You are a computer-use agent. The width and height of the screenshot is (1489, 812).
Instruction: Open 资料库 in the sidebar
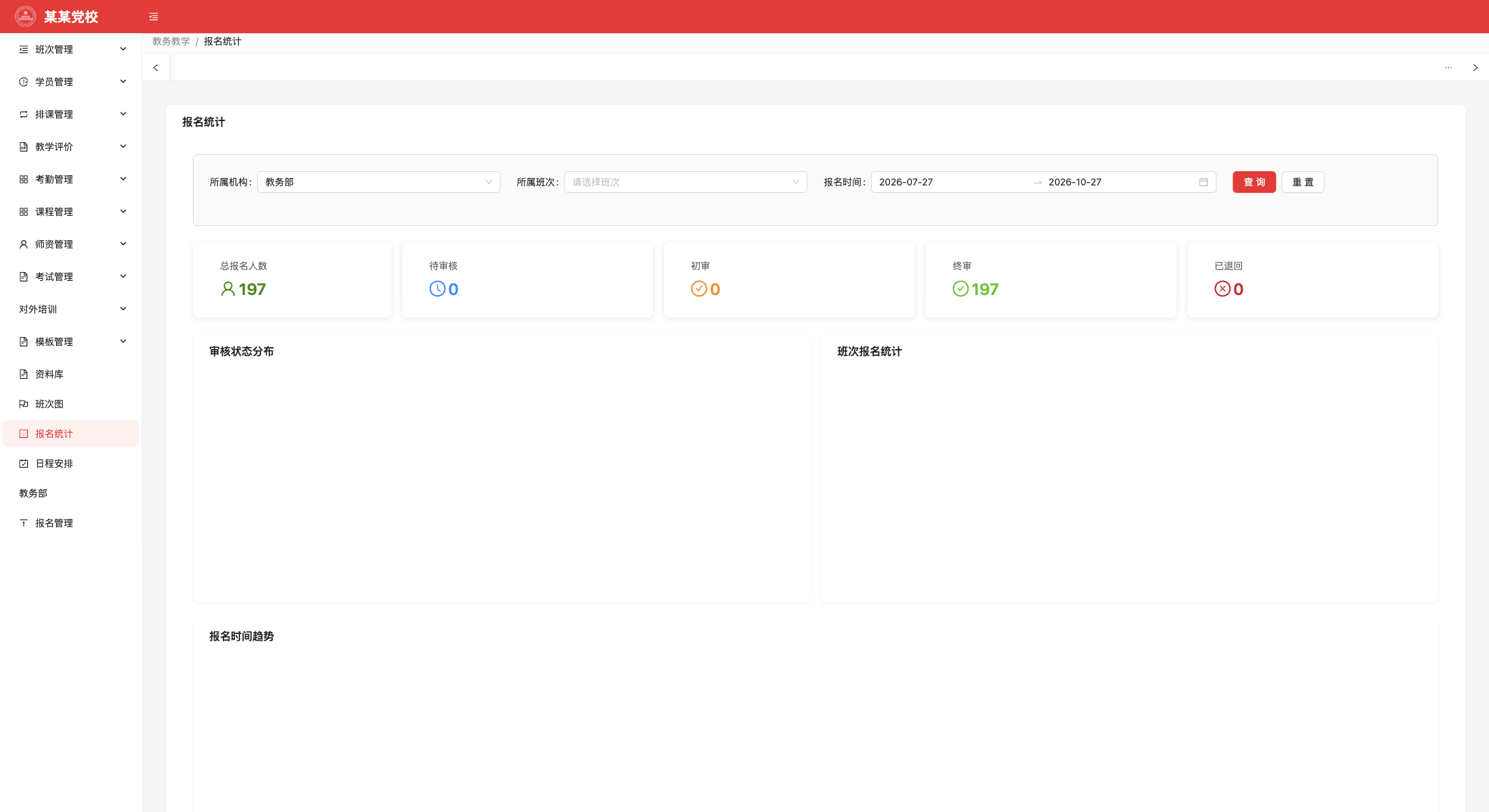tap(70, 374)
